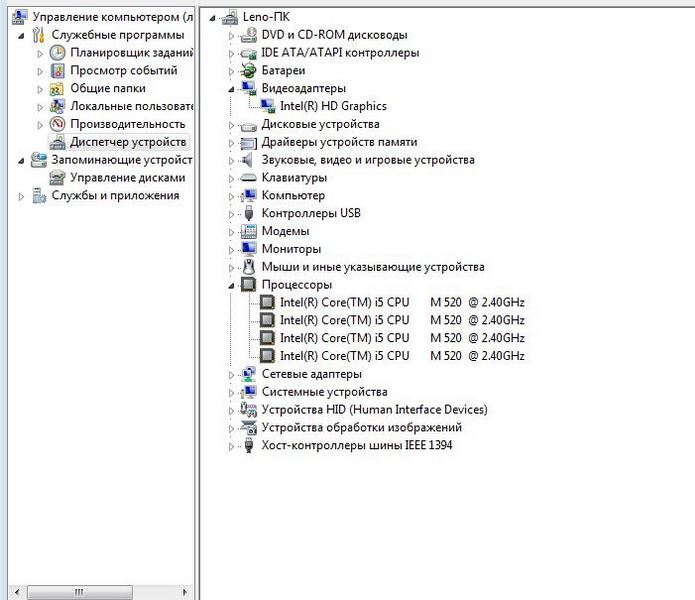Select the last Intel Core i5 CPU entry
695x600 pixels.
pos(401,356)
